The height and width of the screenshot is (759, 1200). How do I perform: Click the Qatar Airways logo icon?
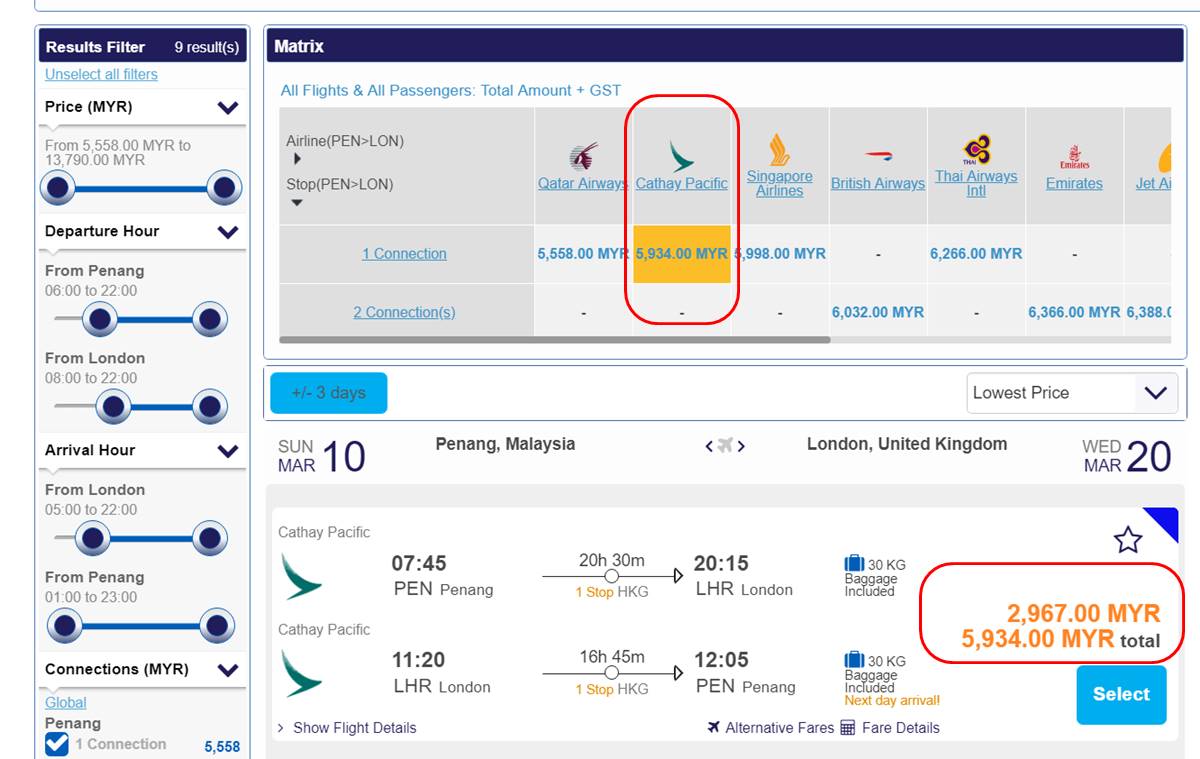point(583,157)
